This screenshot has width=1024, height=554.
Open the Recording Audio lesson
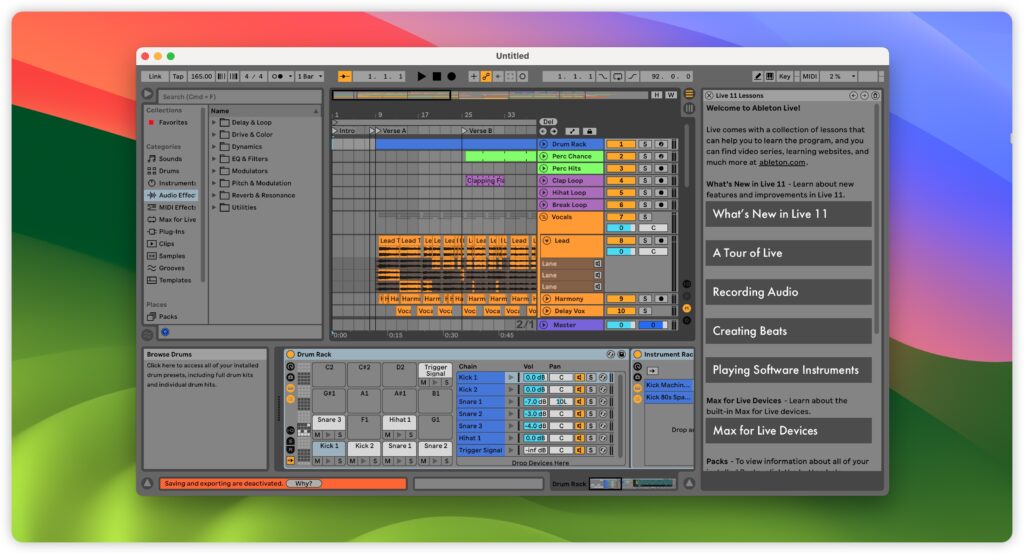point(788,292)
